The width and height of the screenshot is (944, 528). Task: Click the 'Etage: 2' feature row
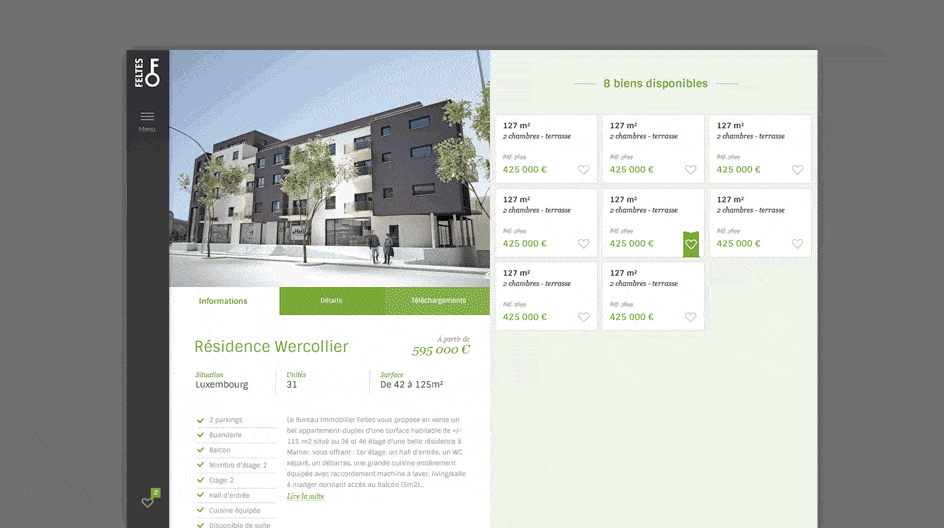[236, 480]
